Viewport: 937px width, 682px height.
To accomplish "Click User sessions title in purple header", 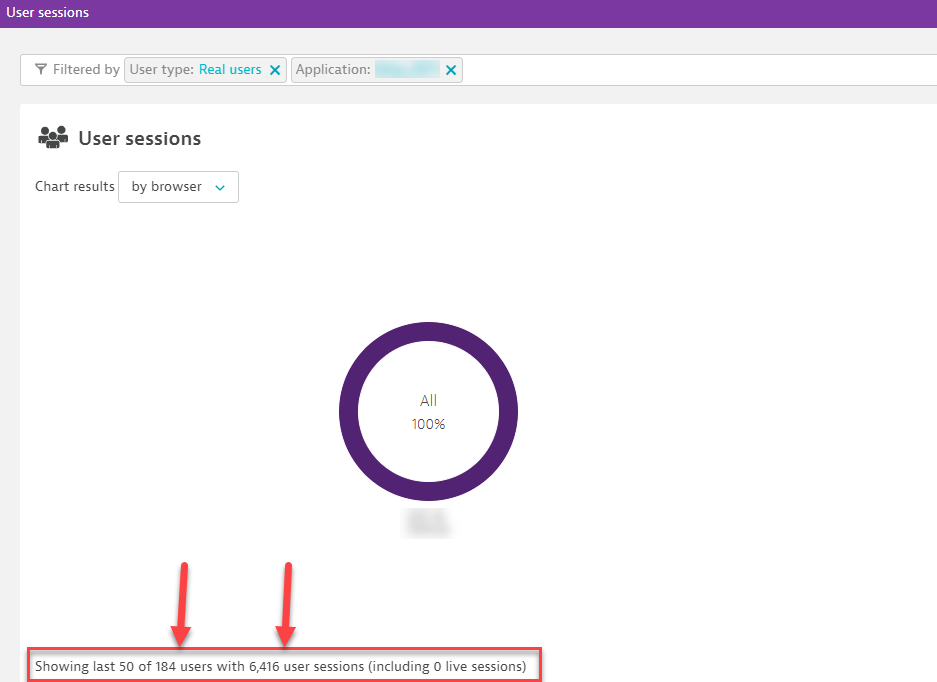I will tap(47, 13).
